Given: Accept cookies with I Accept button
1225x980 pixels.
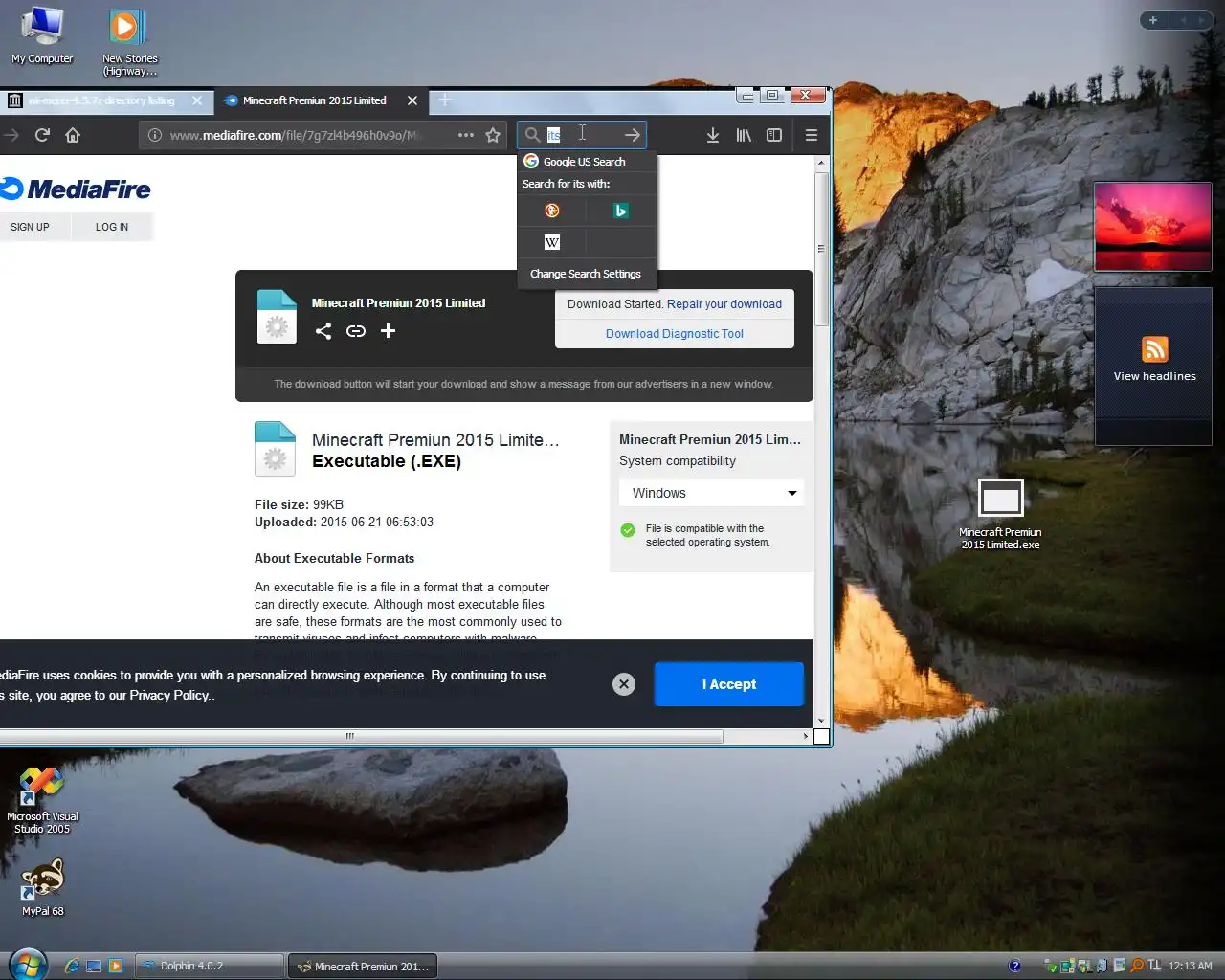Looking at the screenshot, I should tap(729, 684).
